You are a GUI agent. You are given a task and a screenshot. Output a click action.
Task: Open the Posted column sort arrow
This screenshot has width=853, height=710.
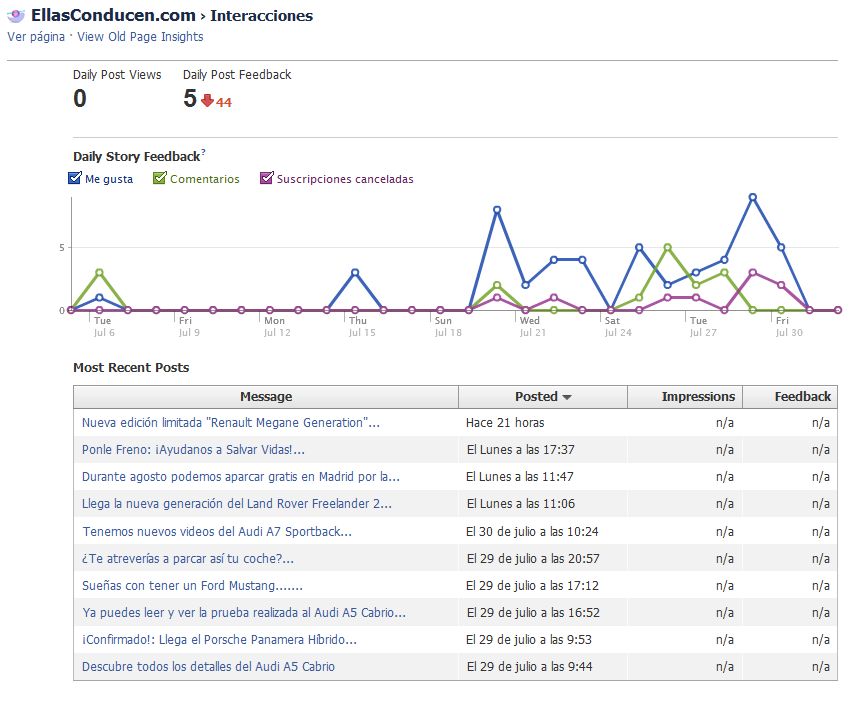click(567, 397)
